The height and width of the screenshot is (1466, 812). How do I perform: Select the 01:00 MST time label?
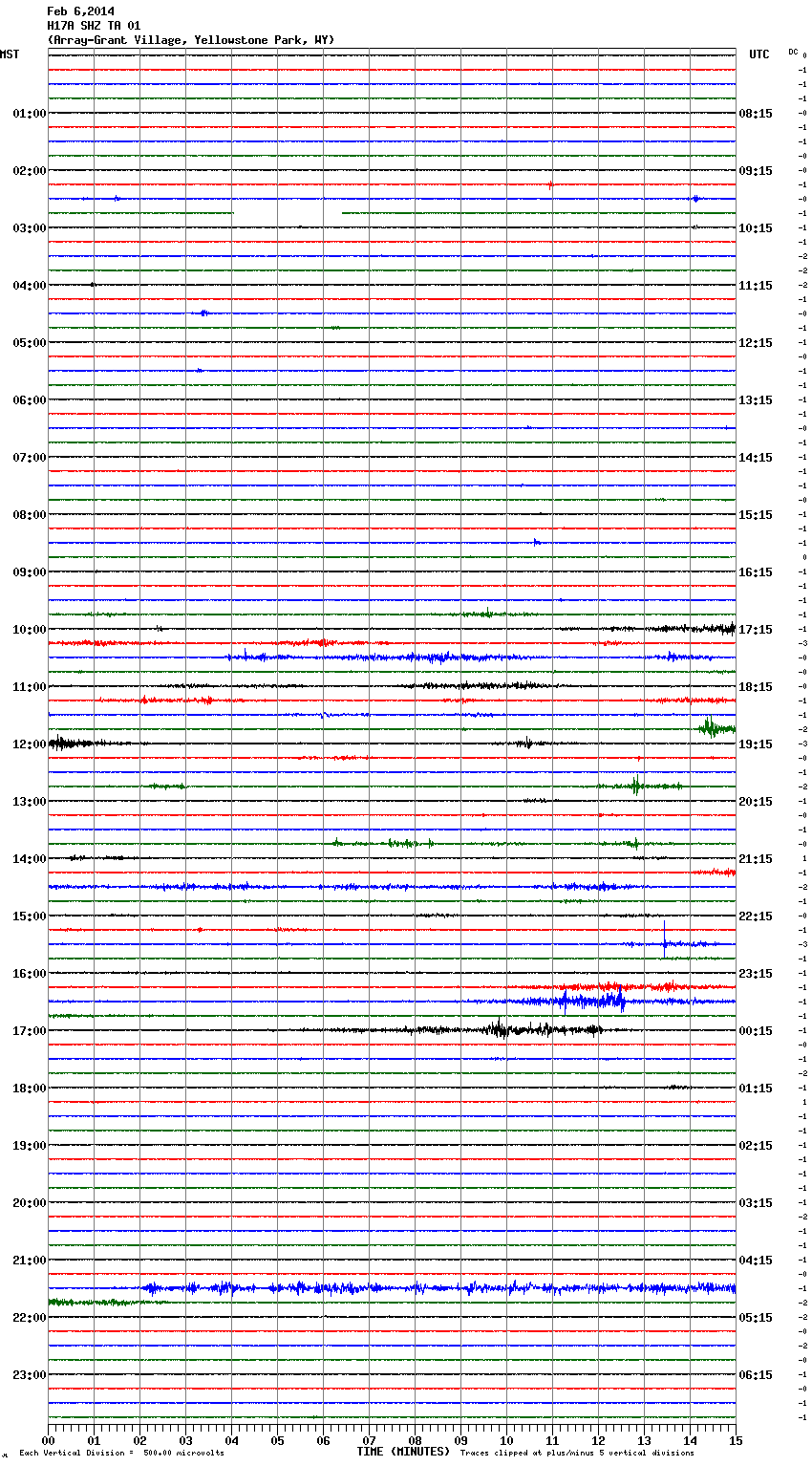coord(30,114)
